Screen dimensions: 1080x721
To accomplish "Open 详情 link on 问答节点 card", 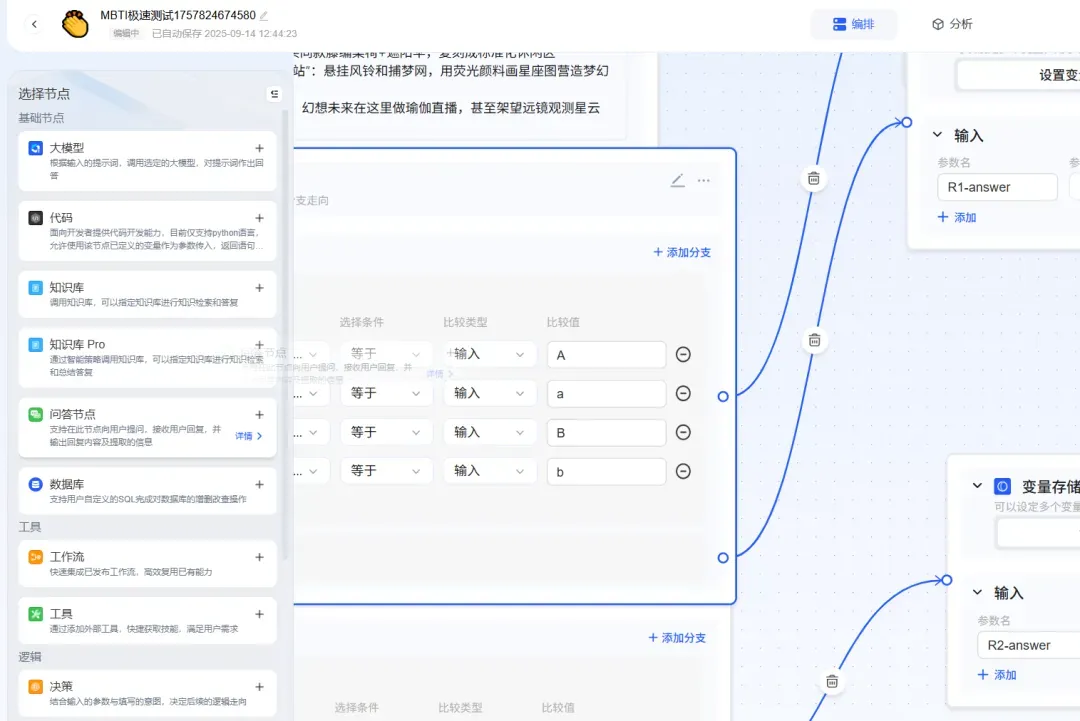I will (x=249, y=436).
